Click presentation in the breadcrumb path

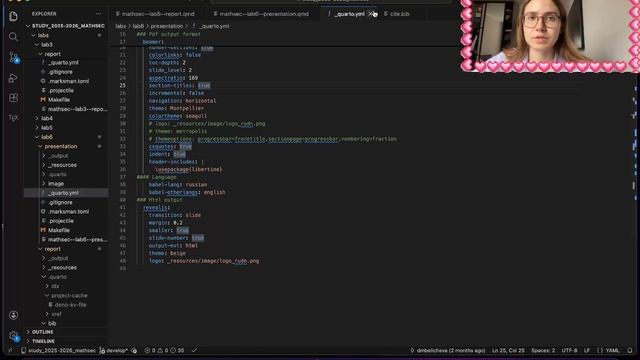click(167, 26)
